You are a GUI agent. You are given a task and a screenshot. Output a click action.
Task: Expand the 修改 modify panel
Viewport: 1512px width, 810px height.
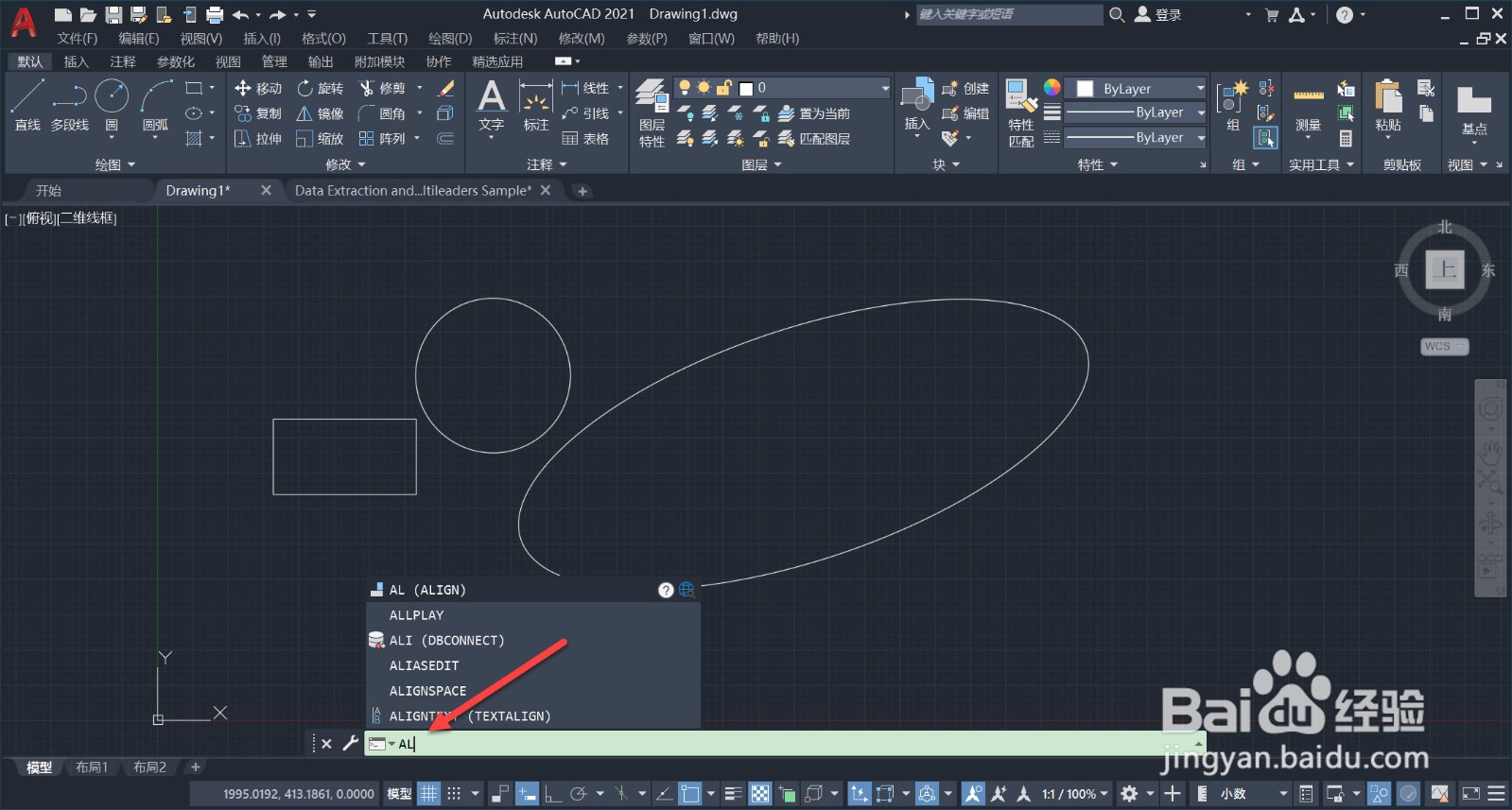(x=345, y=164)
